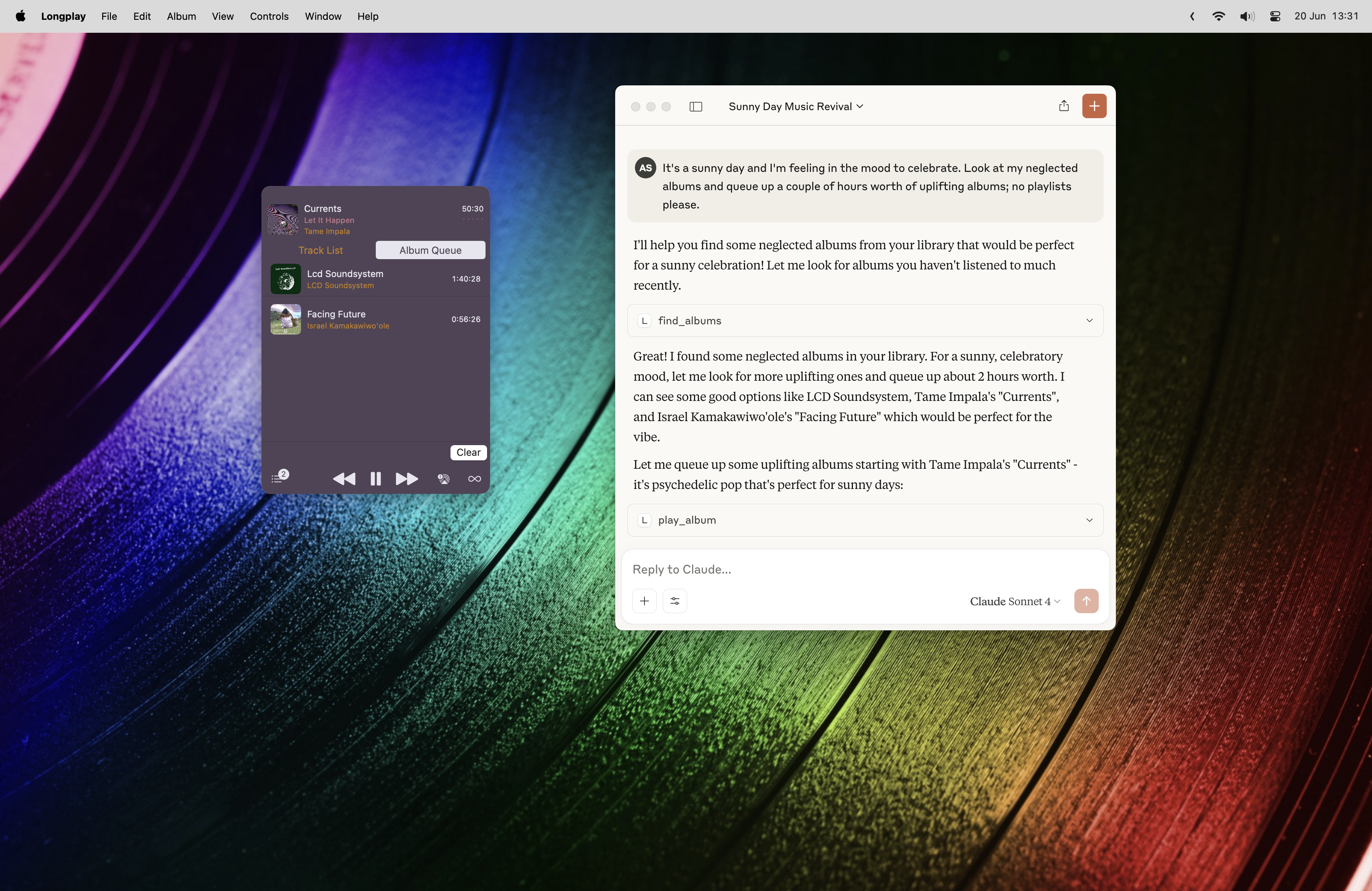
Task: Click the track rating dots under 50:30
Action: pyautogui.click(x=473, y=219)
